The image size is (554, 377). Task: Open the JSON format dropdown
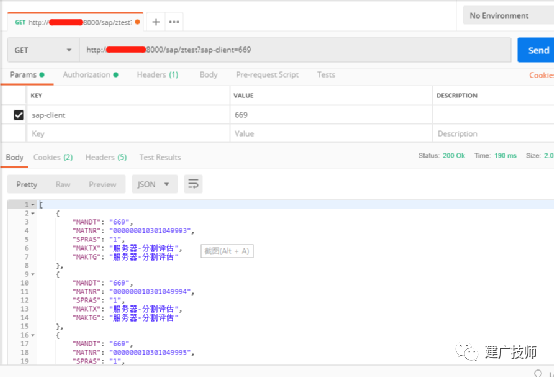tap(155, 184)
